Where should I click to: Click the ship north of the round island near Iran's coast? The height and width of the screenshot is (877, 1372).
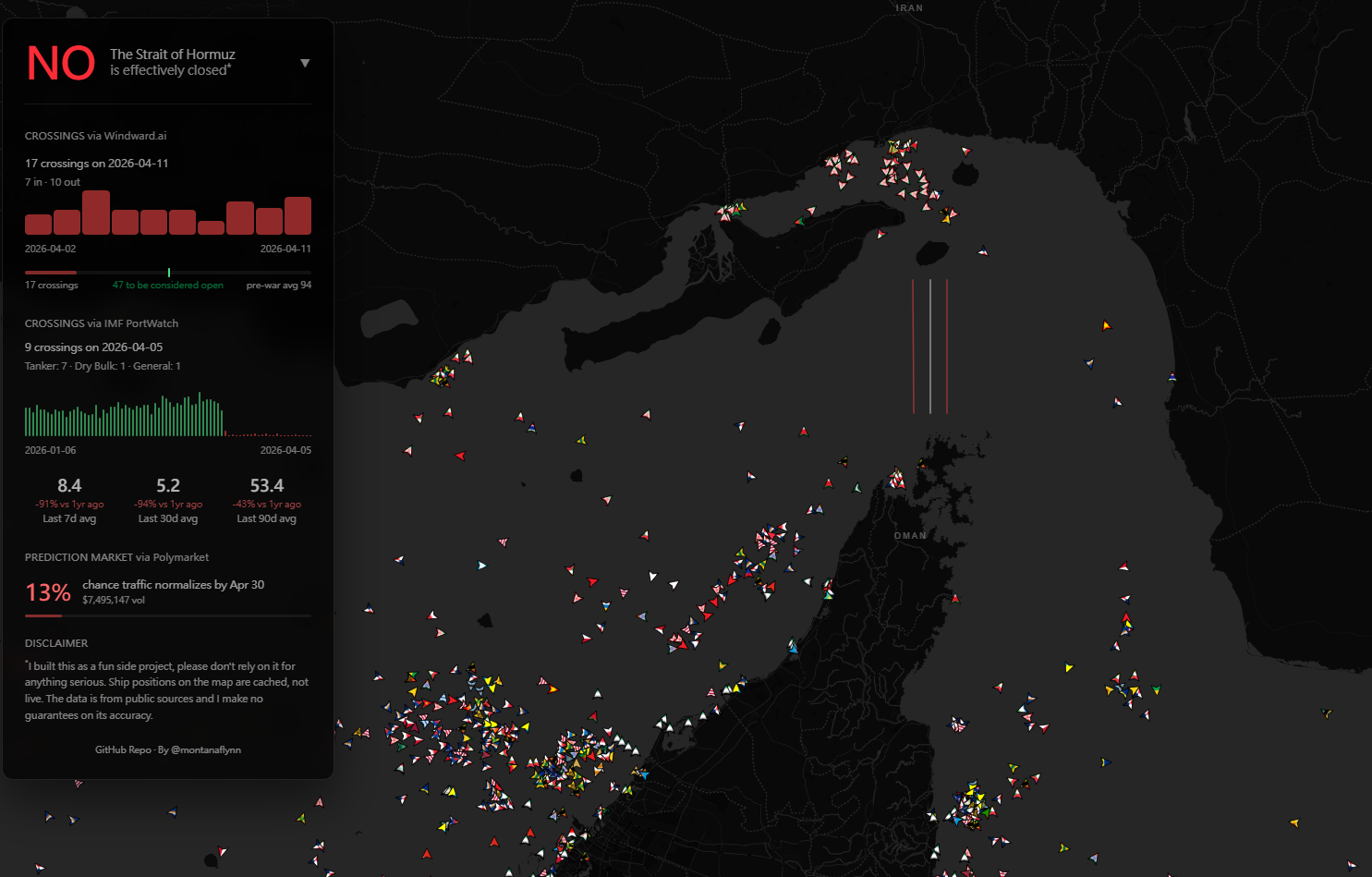tap(966, 151)
